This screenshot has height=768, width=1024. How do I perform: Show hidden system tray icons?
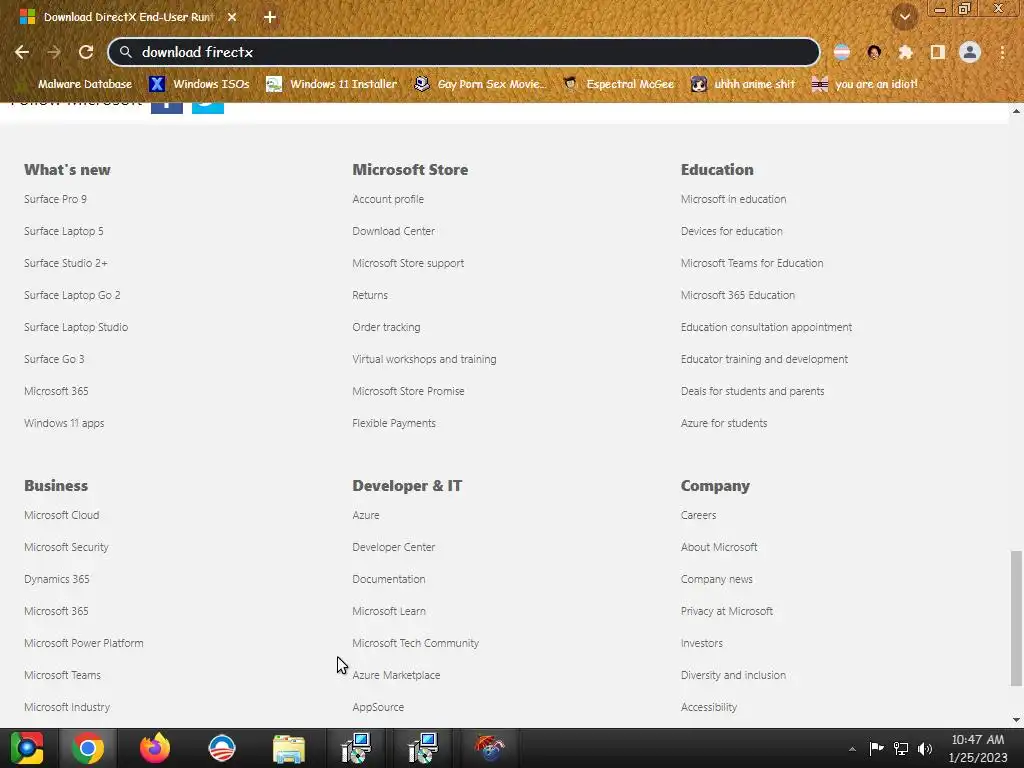[x=852, y=749]
